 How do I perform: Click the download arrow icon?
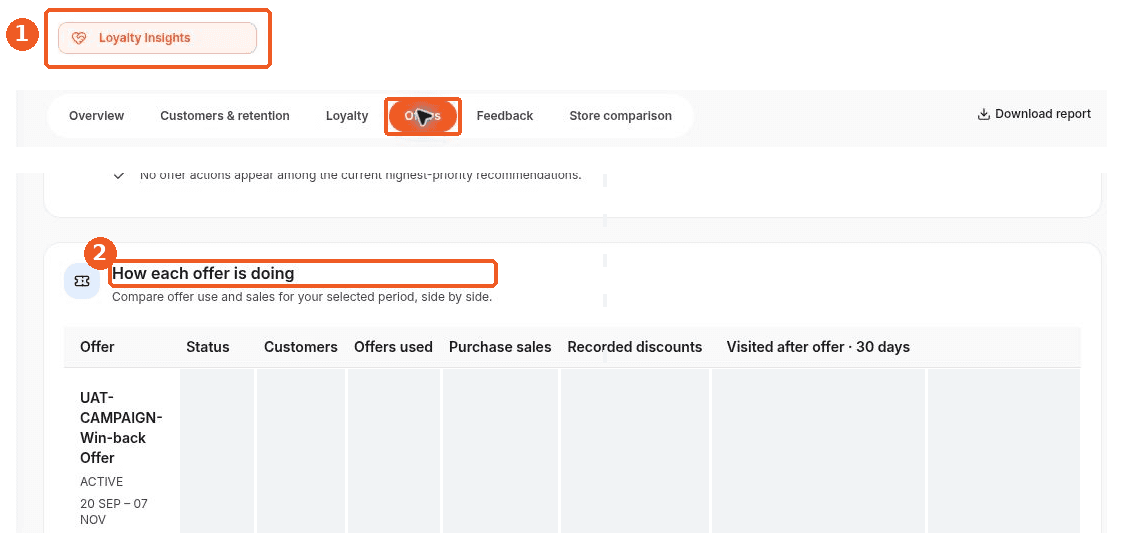[984, 114]
